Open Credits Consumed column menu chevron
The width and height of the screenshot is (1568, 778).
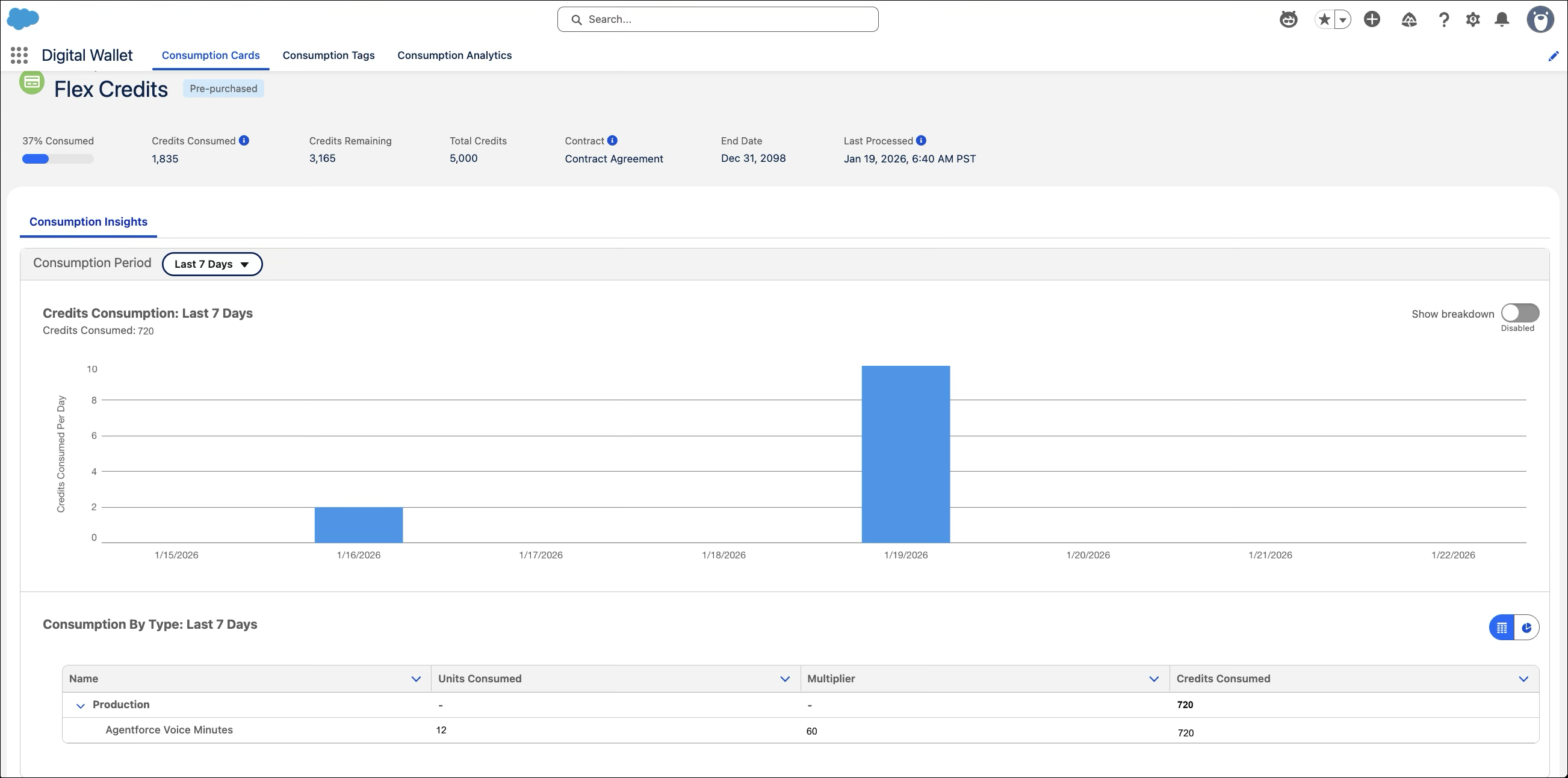1523,679
